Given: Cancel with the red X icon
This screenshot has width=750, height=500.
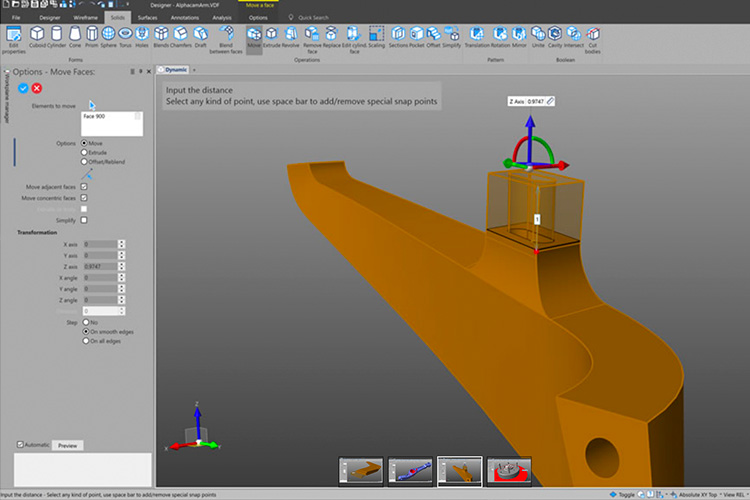Looking at the screenshot, I should point(37,88).
